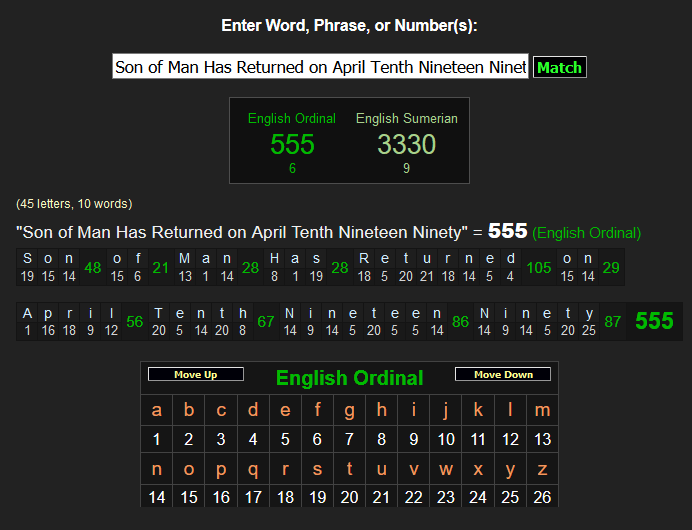Click the phrase input text field

pyautogui.click(x=320, y=68)
